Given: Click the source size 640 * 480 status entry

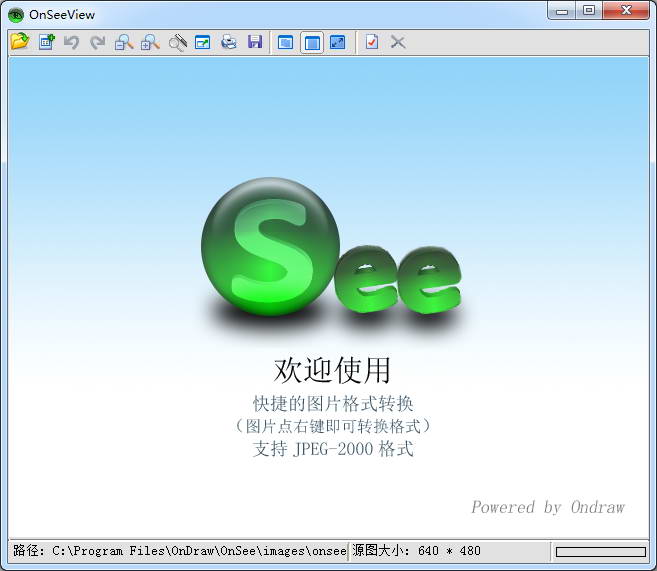Looking at the screenshot, I should (x=416, y=550).
